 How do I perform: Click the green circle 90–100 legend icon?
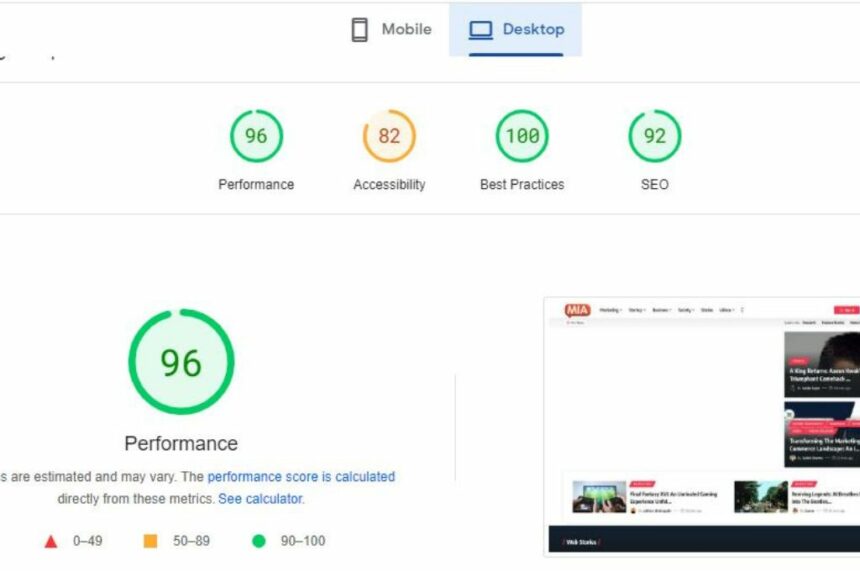(x=259, y=541)
